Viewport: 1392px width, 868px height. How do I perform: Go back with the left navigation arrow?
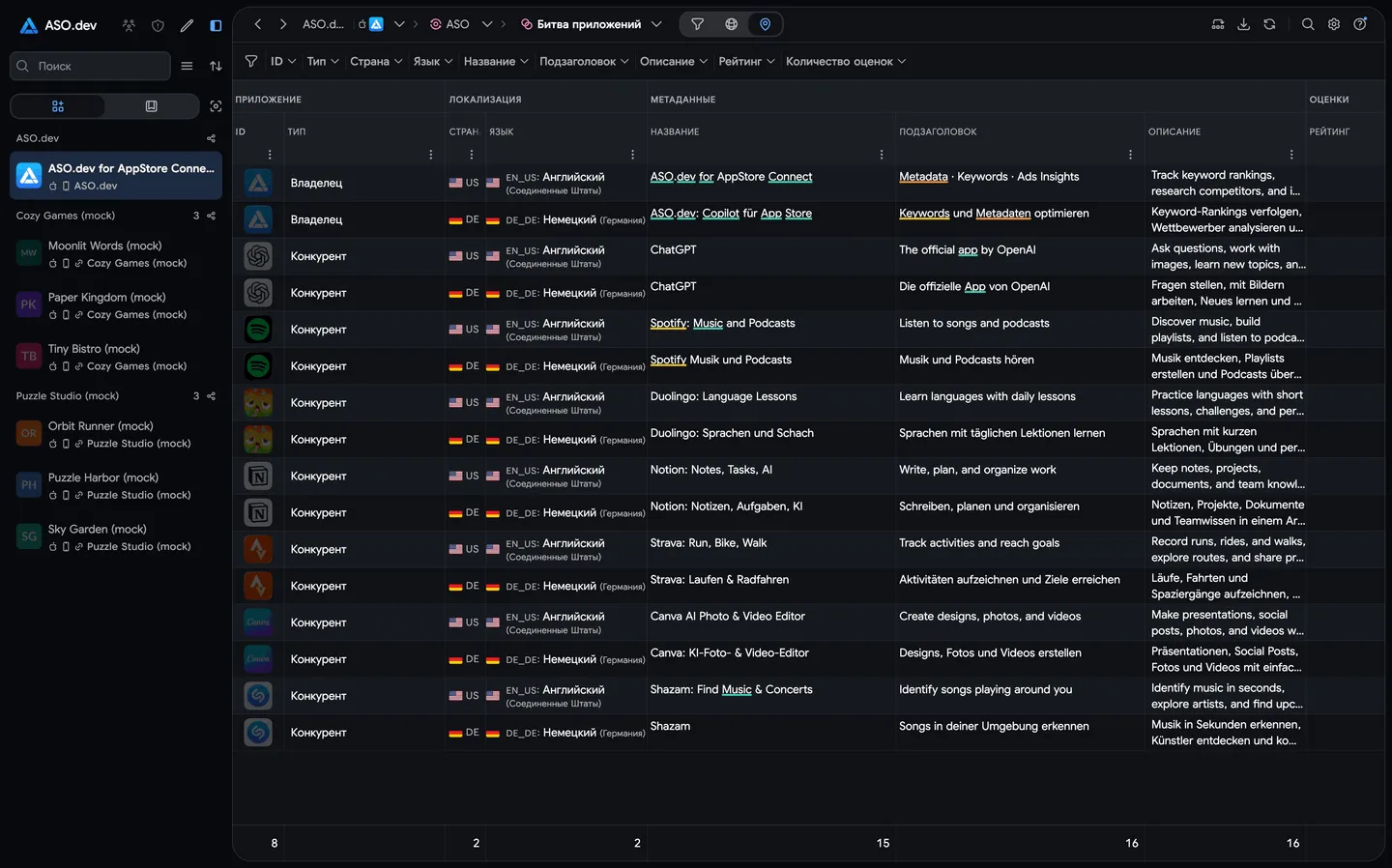coord(258,24)
